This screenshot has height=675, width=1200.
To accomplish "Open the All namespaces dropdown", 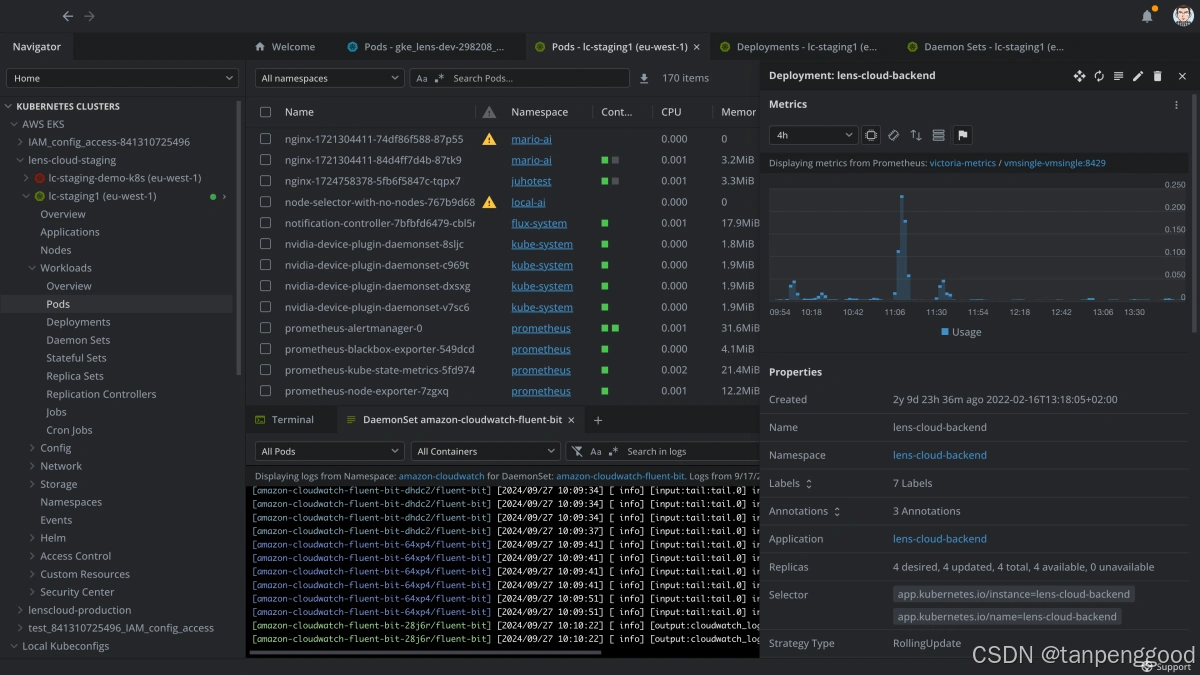I will point(329,78).
